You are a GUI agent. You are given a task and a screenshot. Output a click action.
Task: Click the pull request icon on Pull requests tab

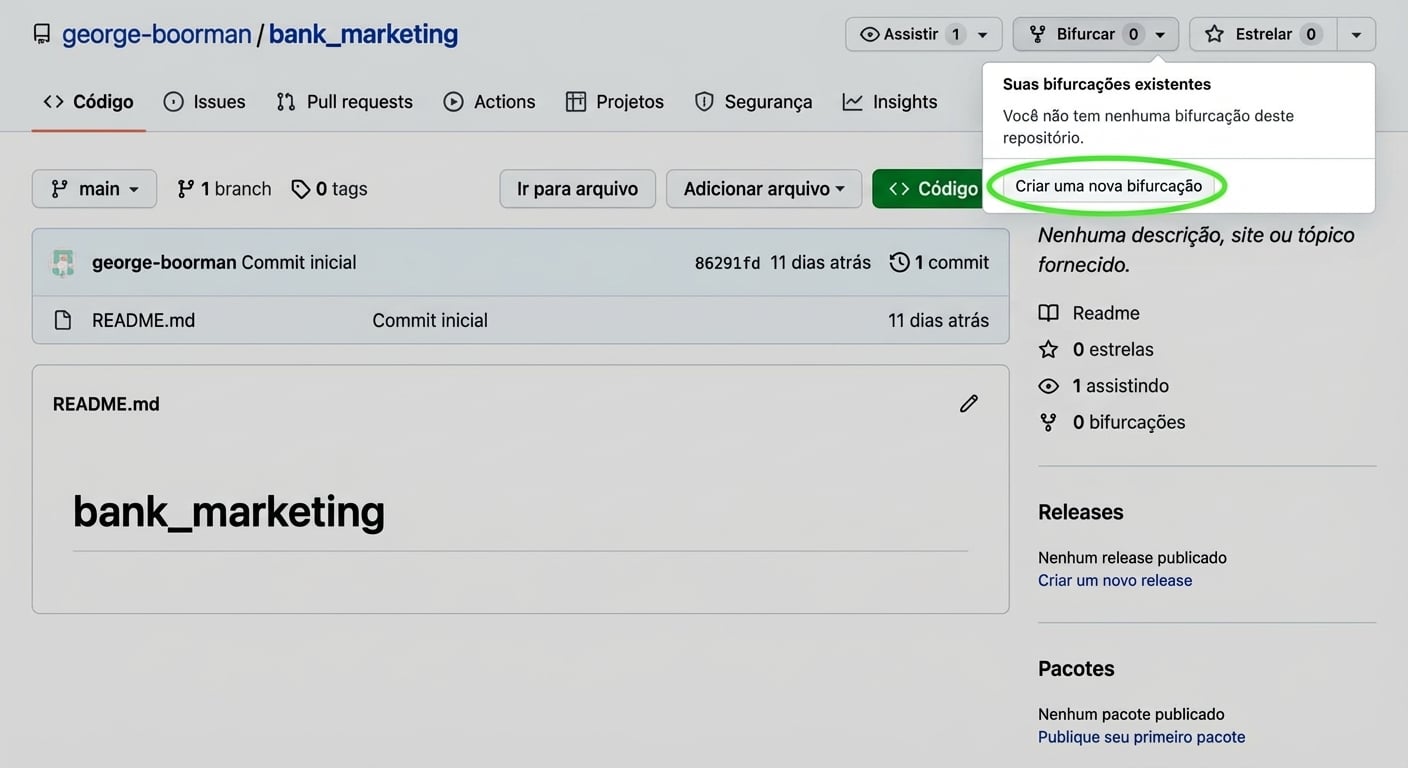click(x=286, y=102)
